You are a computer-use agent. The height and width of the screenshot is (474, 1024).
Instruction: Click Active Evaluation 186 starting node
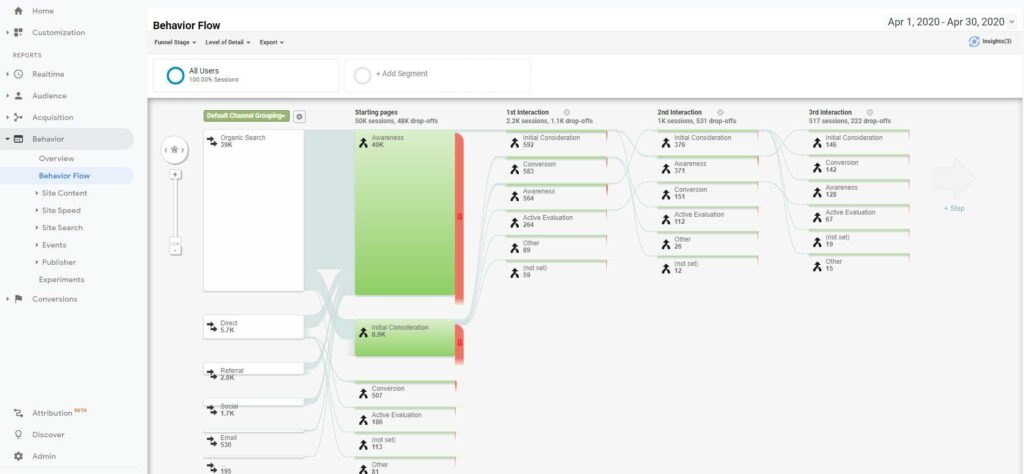tap(406, 418)
